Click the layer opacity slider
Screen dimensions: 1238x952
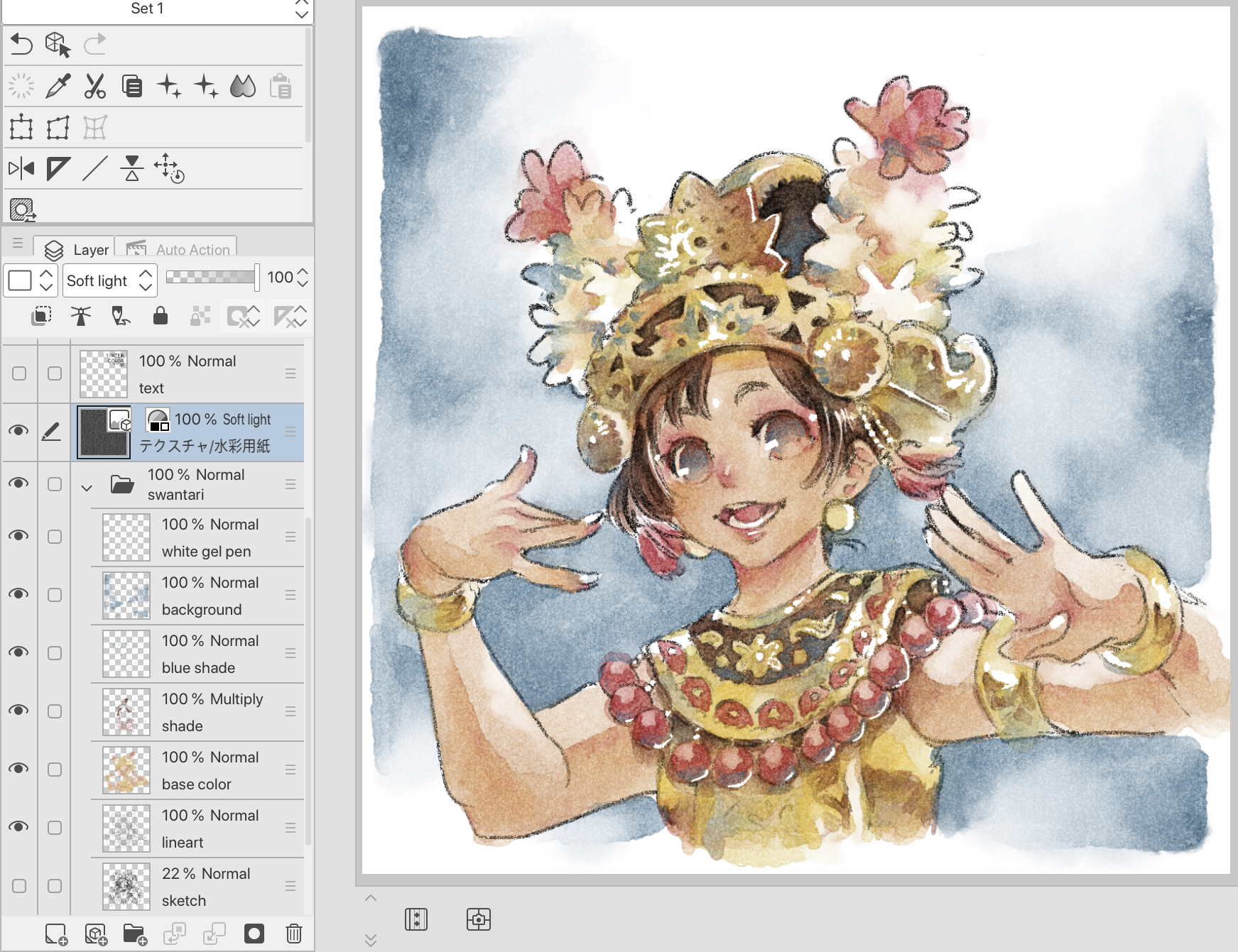click(x=211, y=277)
